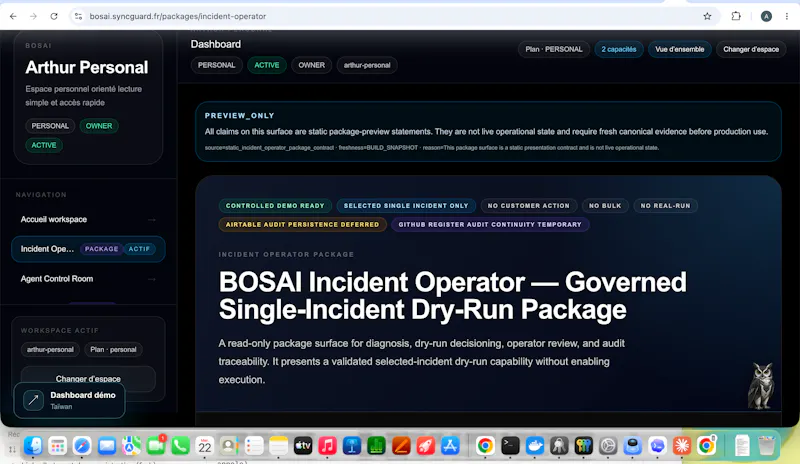Open Launchpad from the dock

(58, 446)
